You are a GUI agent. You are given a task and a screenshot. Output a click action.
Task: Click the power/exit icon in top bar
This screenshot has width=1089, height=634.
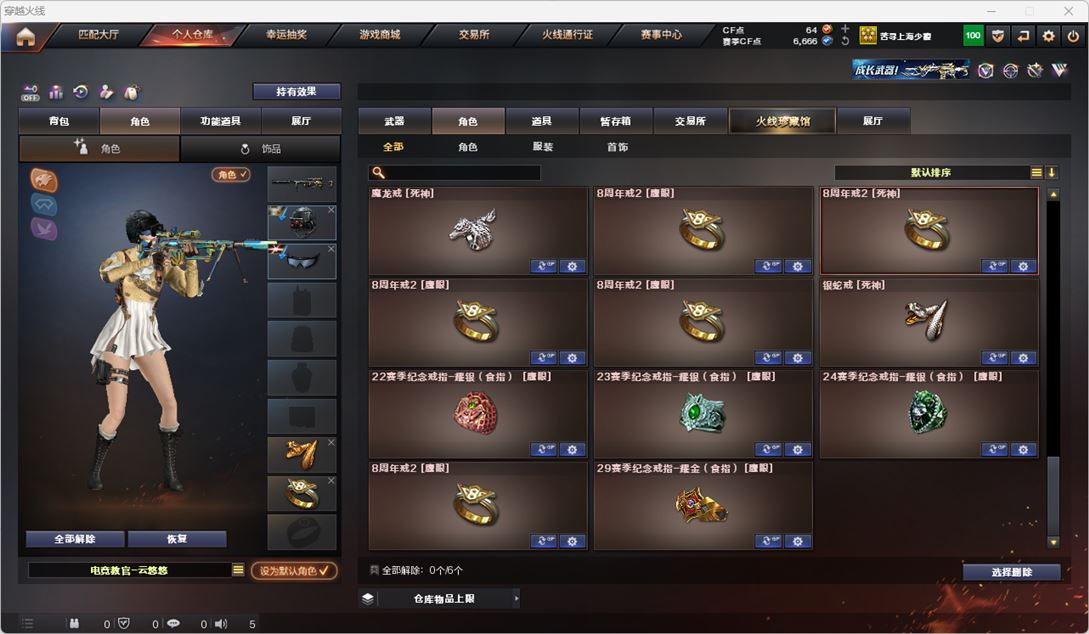pos(1073,35)
